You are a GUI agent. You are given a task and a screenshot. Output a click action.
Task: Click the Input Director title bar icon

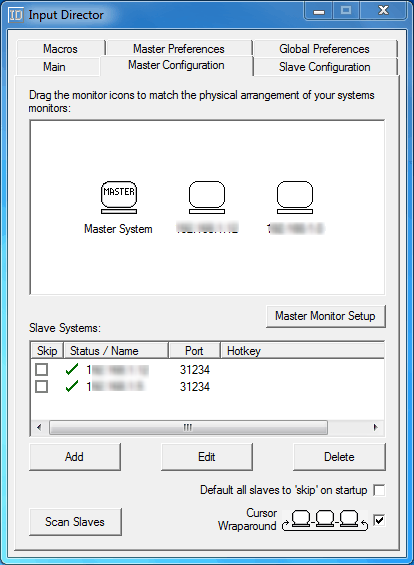click(x=16, y=15)
